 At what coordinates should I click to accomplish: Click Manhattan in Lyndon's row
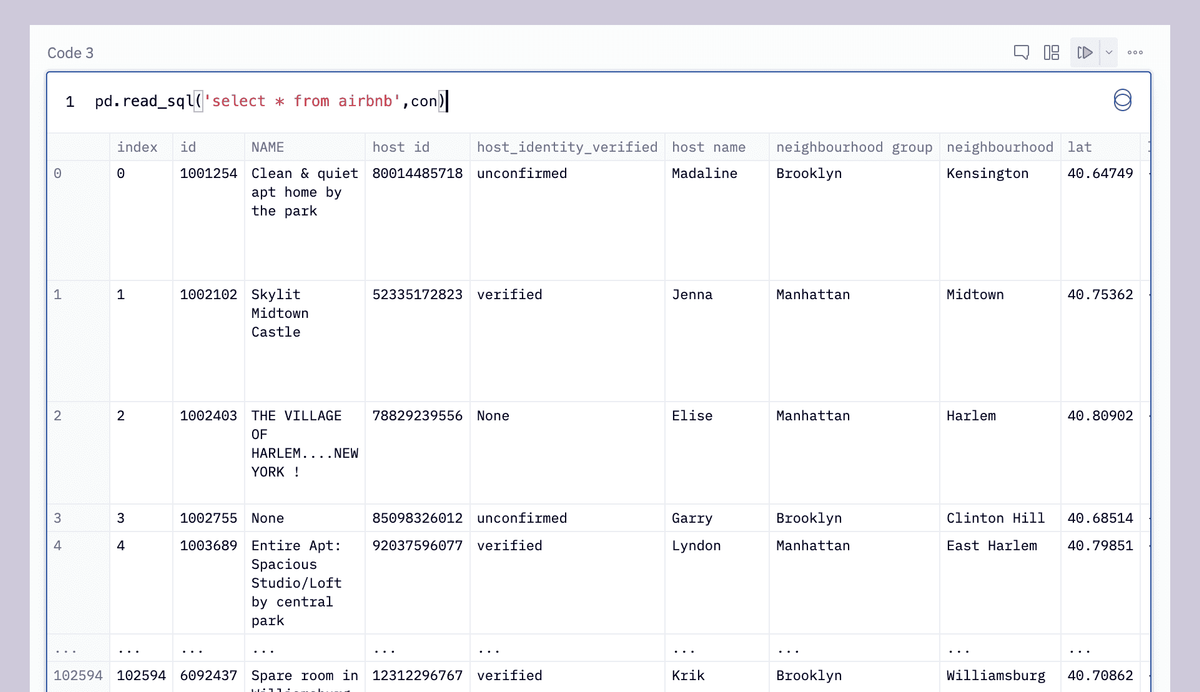tap(813, 545)
